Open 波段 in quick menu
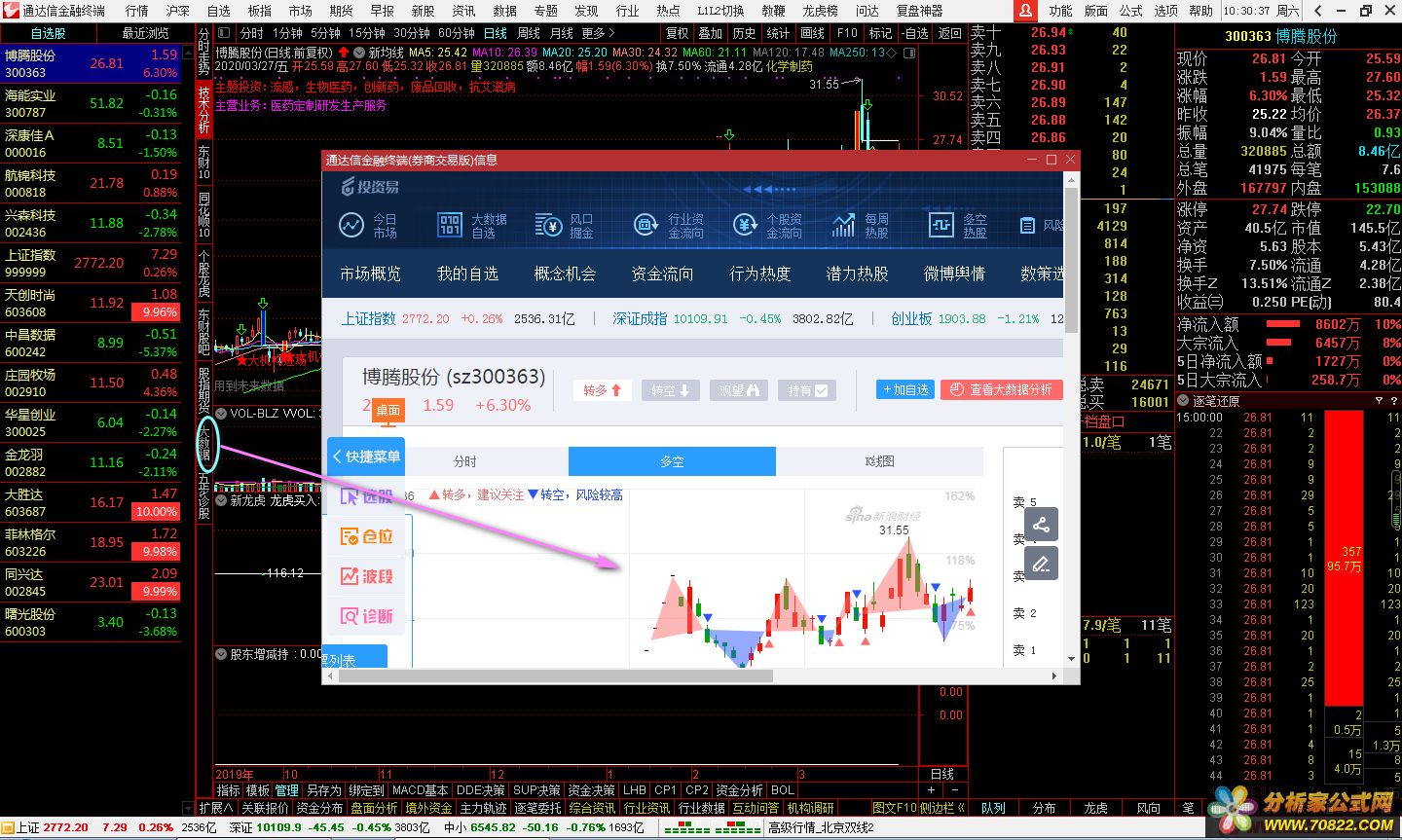The width and height of the screenshot is (1402, 840). click(366, 576)
